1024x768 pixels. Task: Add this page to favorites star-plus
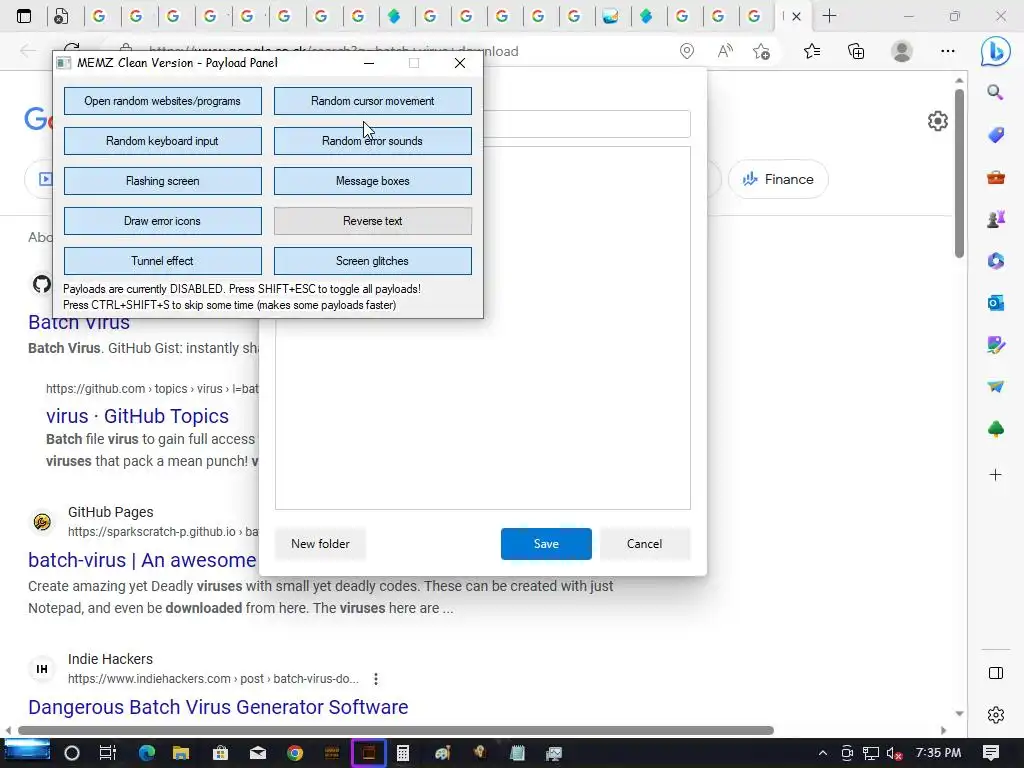click(x=761, y=51)
